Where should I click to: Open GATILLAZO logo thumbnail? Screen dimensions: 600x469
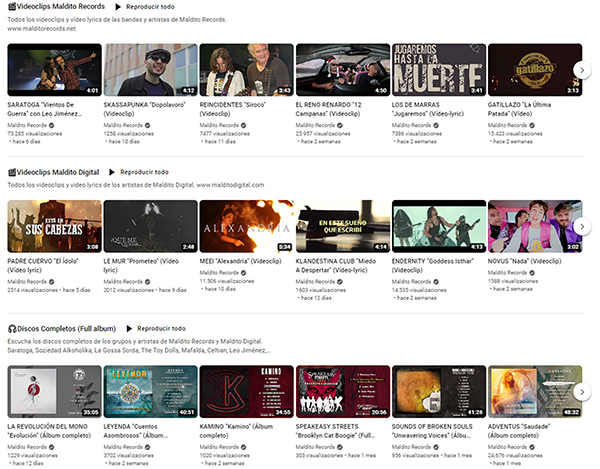[535, 70]
